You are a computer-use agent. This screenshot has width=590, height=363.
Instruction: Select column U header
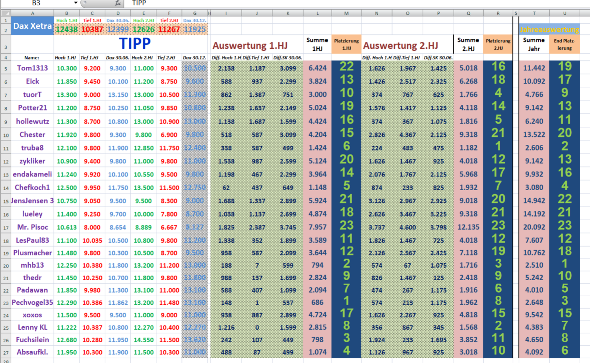564,13
